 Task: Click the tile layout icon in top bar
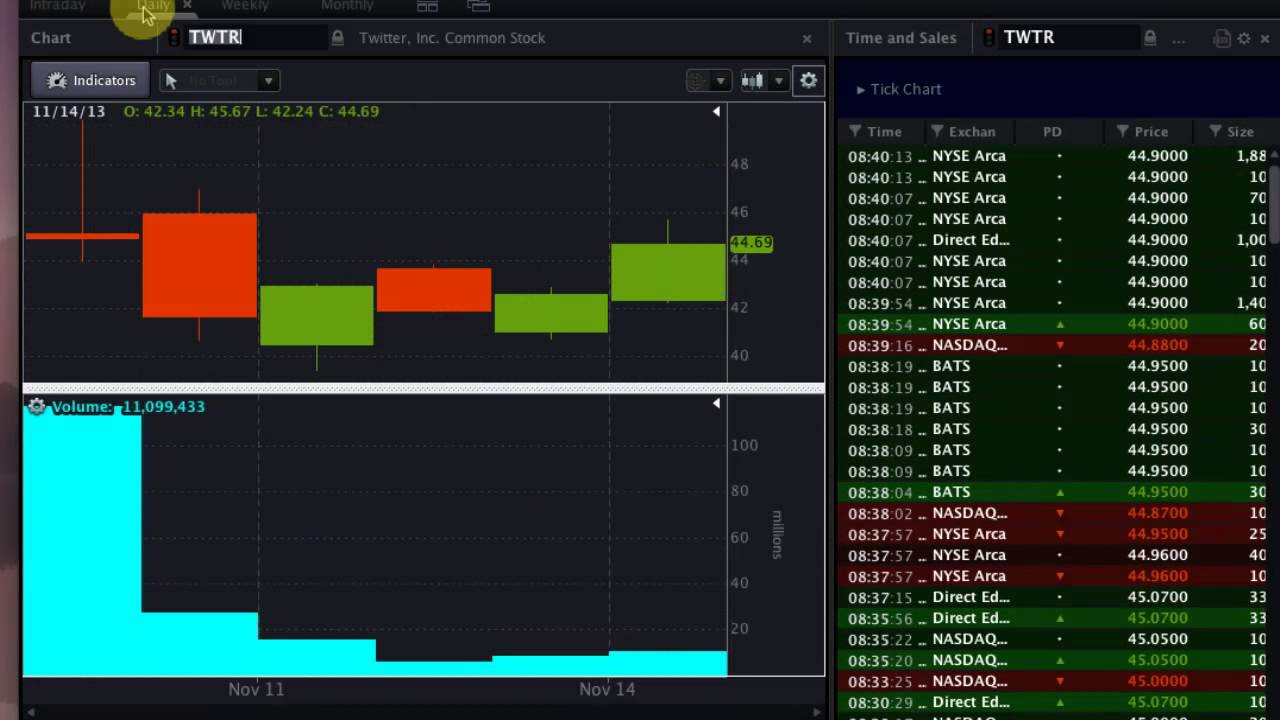coord(427,6)
